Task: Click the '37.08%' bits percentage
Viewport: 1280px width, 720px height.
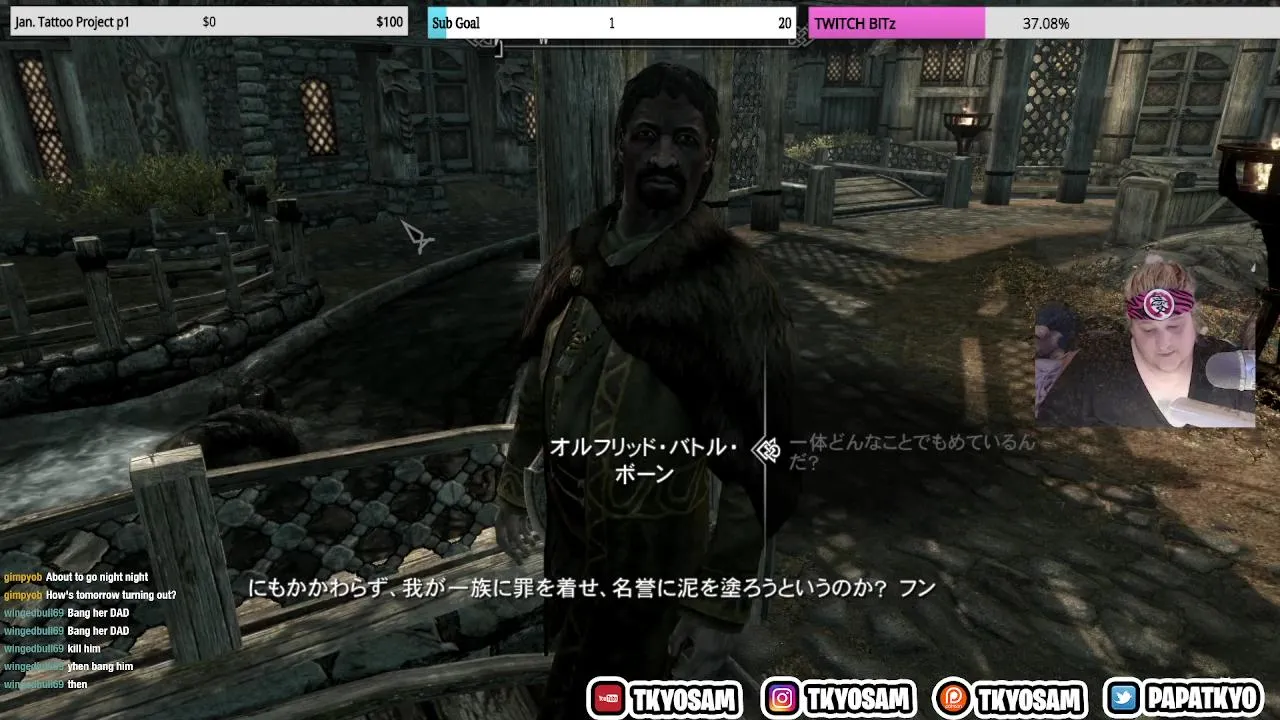Action: pos(1046,23)
